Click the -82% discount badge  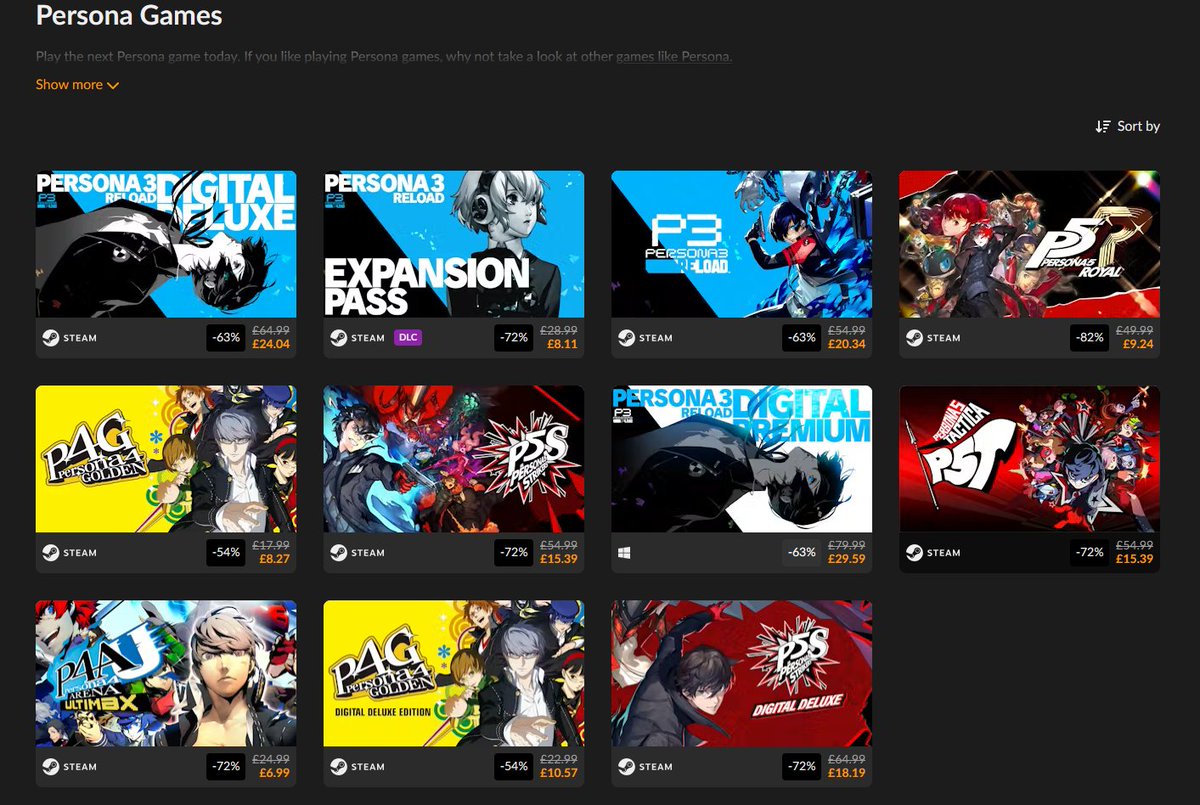[1090, 338]
